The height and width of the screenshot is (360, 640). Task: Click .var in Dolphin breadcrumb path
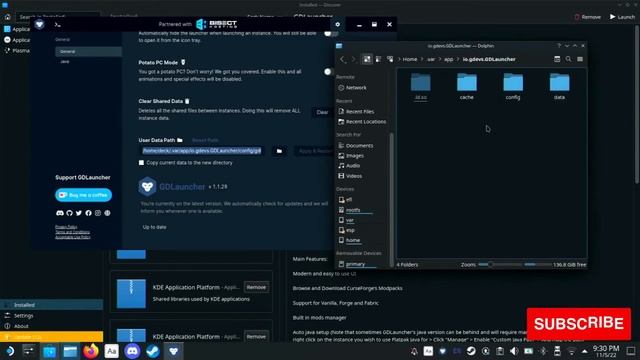tap(431, 59)
